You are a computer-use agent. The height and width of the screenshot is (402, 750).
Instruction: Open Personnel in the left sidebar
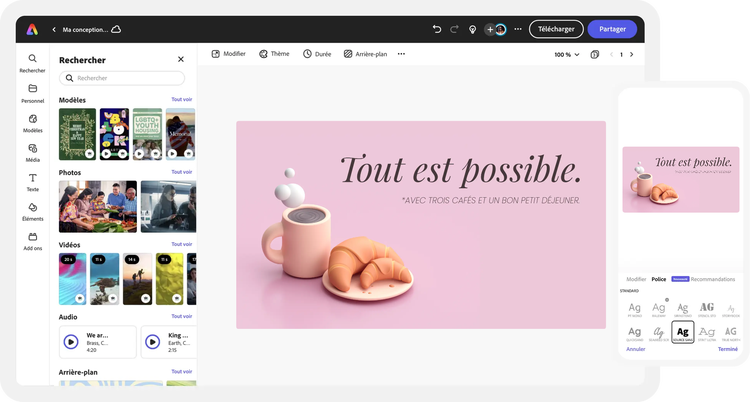(33, 93)
